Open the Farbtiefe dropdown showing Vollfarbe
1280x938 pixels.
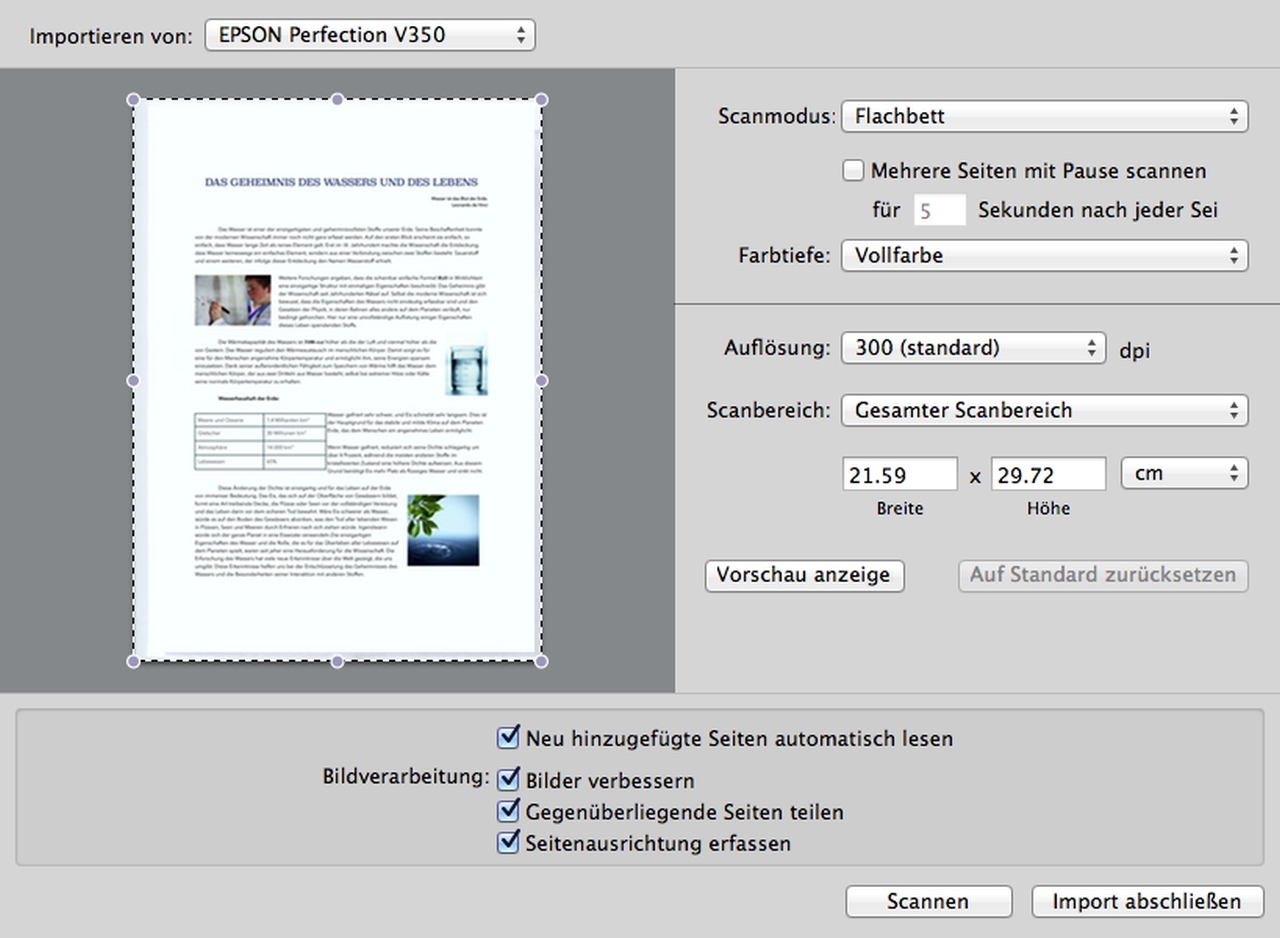(x=1045, y=255)
